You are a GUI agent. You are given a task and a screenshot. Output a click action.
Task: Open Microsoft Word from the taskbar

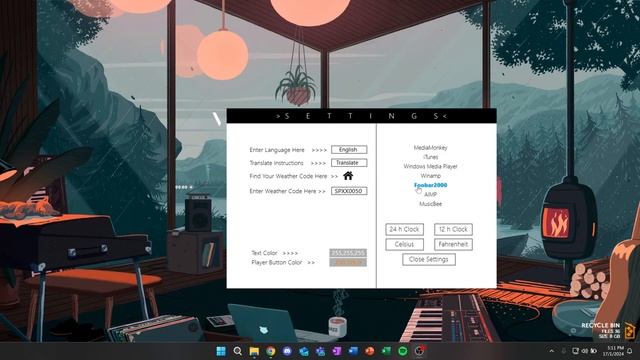coord(353,351)
